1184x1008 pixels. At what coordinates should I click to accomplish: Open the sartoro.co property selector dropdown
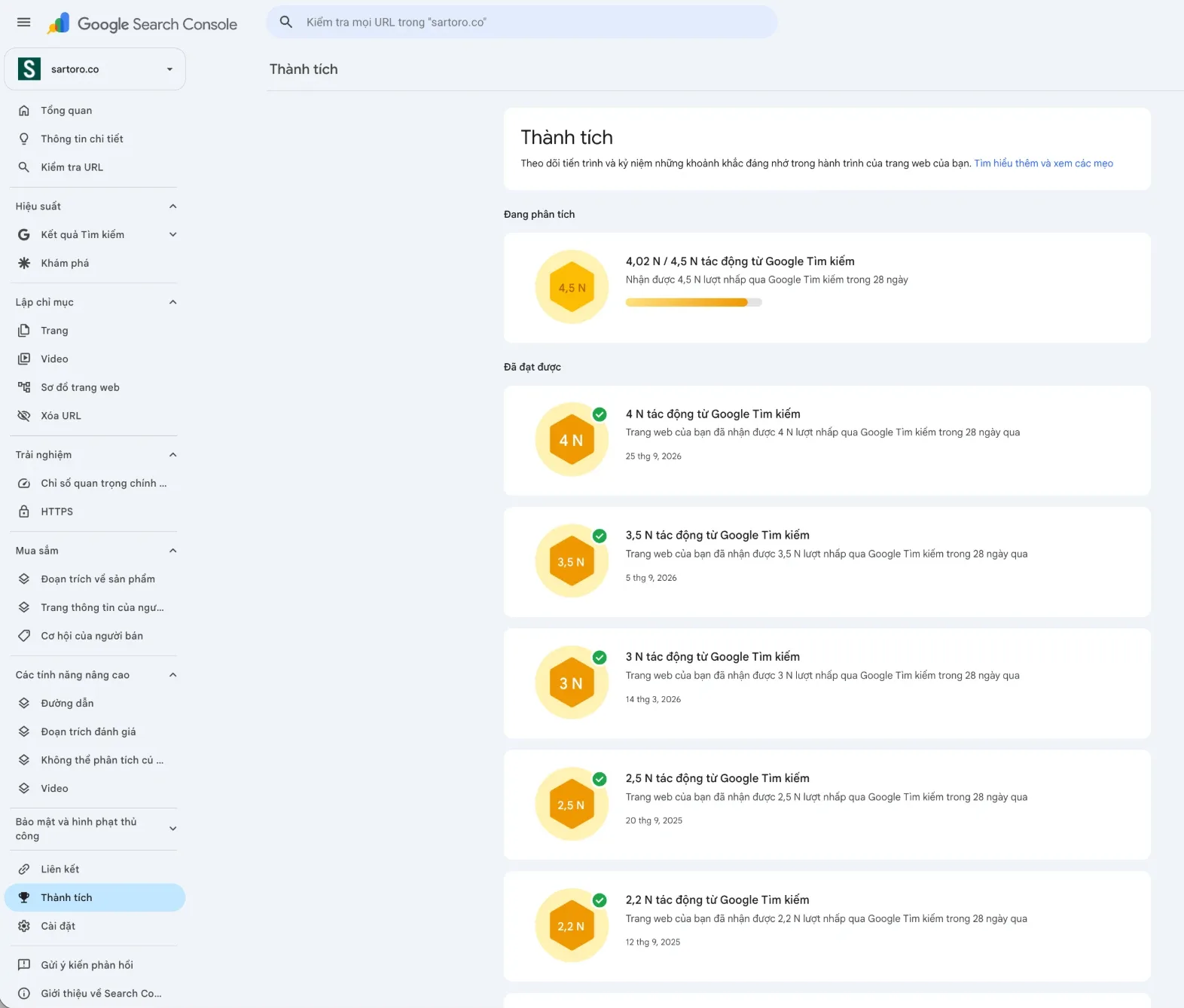coord(95,69)
